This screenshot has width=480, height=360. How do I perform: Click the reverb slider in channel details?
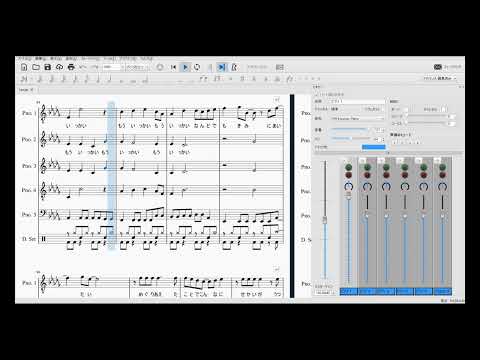[x=428, y=116]
